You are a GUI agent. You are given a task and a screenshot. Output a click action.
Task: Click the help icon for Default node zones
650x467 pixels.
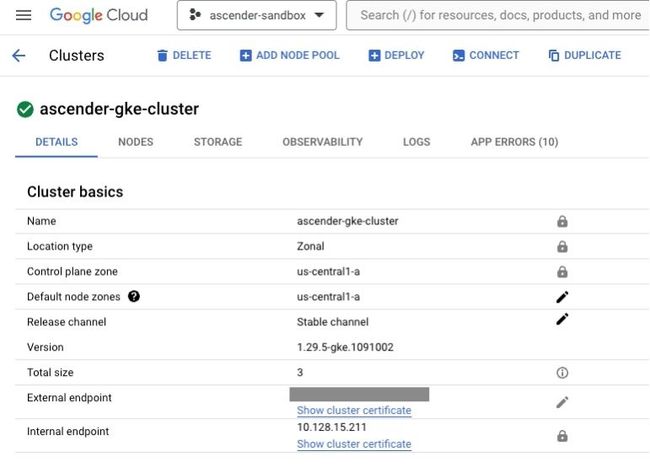click(x=133, y=296)
